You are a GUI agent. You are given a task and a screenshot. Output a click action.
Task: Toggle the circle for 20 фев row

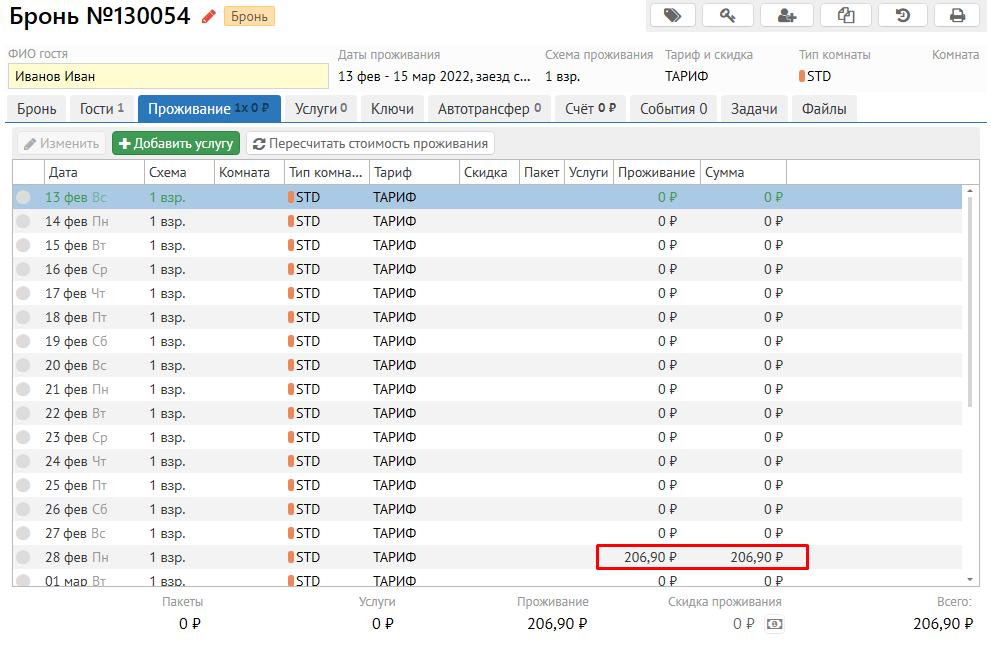click(23, 365)
